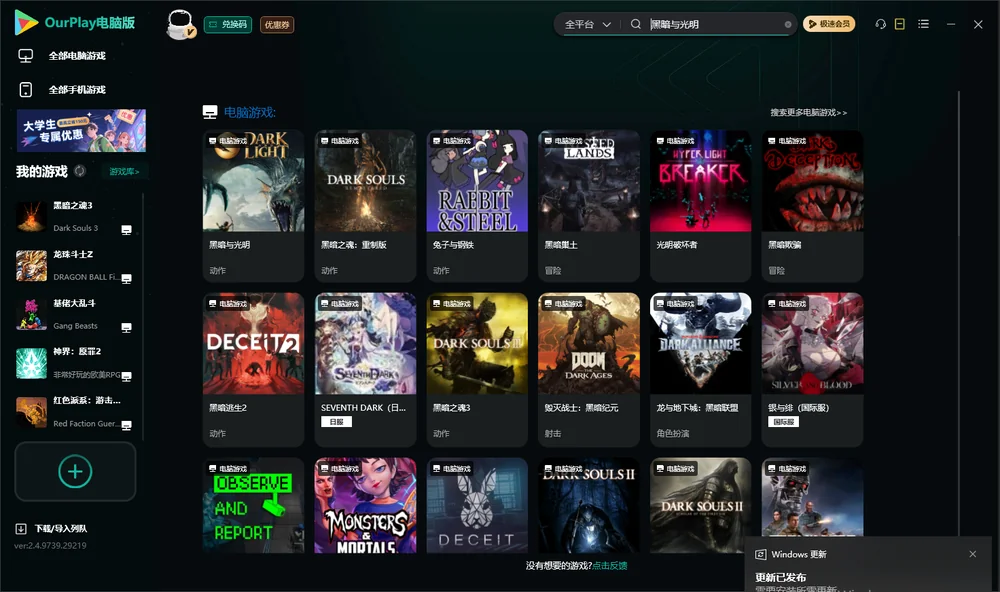Click the search magnifier icon
The image size is (1000, 592).
tap(635, 24)
